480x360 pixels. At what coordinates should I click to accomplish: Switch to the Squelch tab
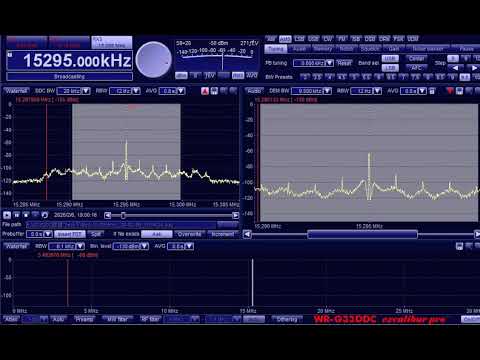point(370,49)
